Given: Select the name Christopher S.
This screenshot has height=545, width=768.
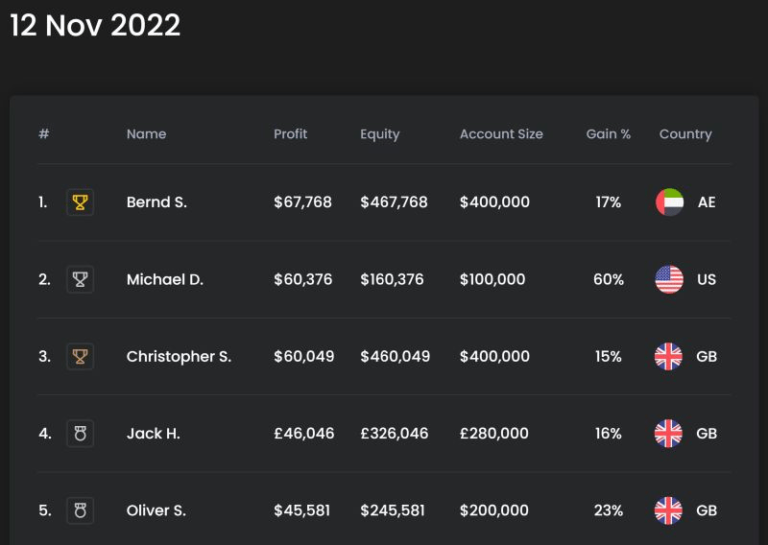Looking at the screenshot, I should coord(179,356).
